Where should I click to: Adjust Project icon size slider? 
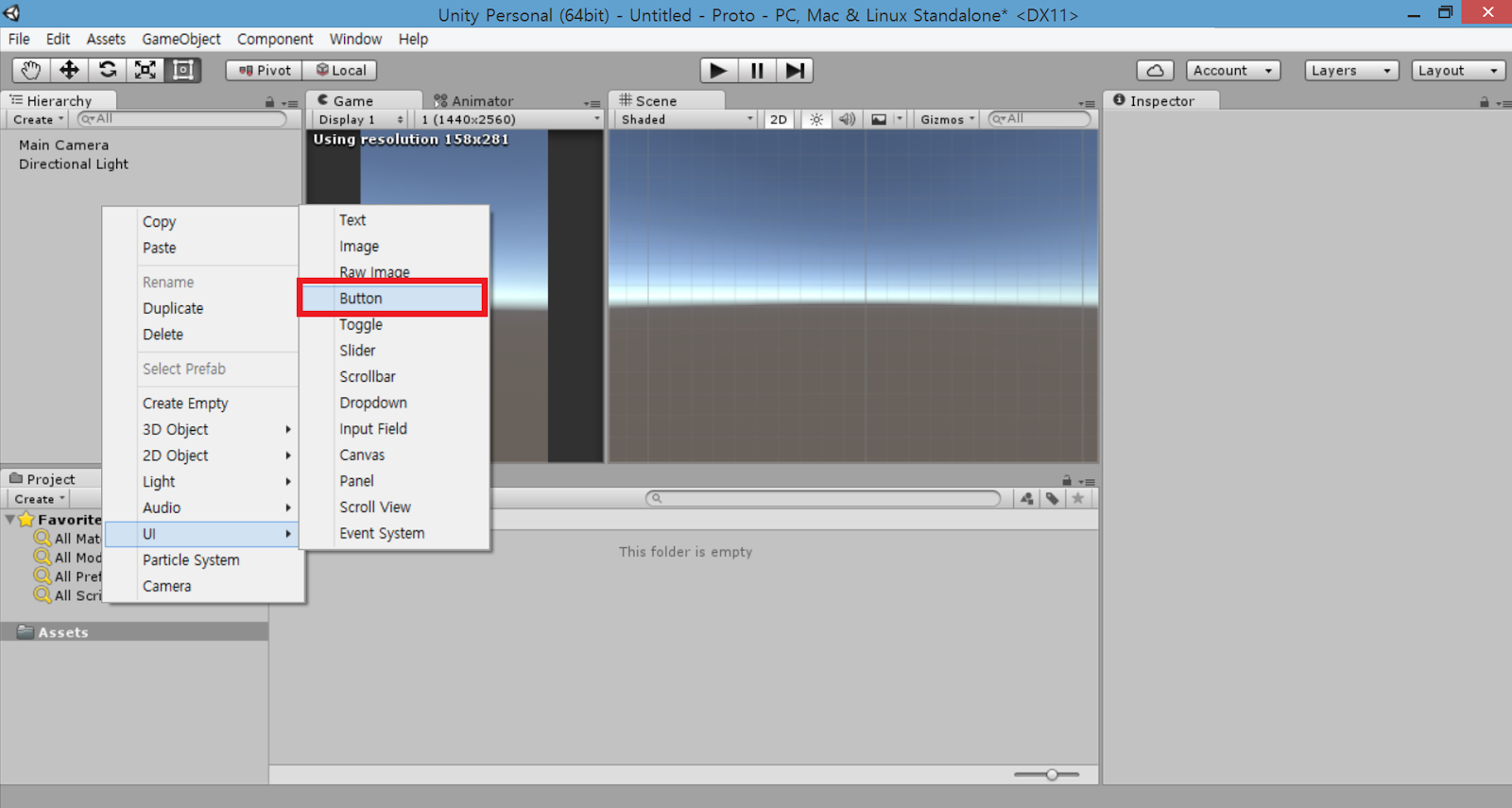click(x=1051, y=775)
